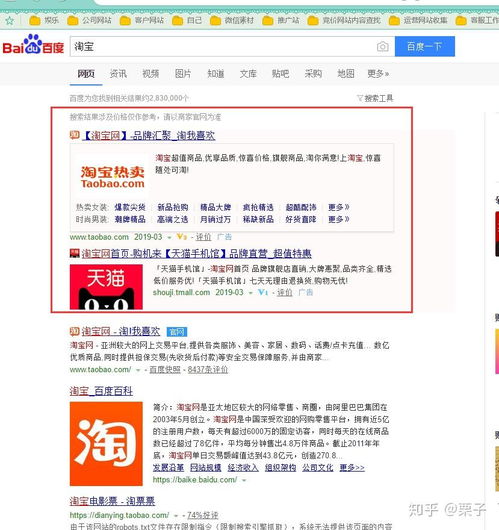Open the 竞价网站内容查找 bookmarks folder

click(344, 21)
